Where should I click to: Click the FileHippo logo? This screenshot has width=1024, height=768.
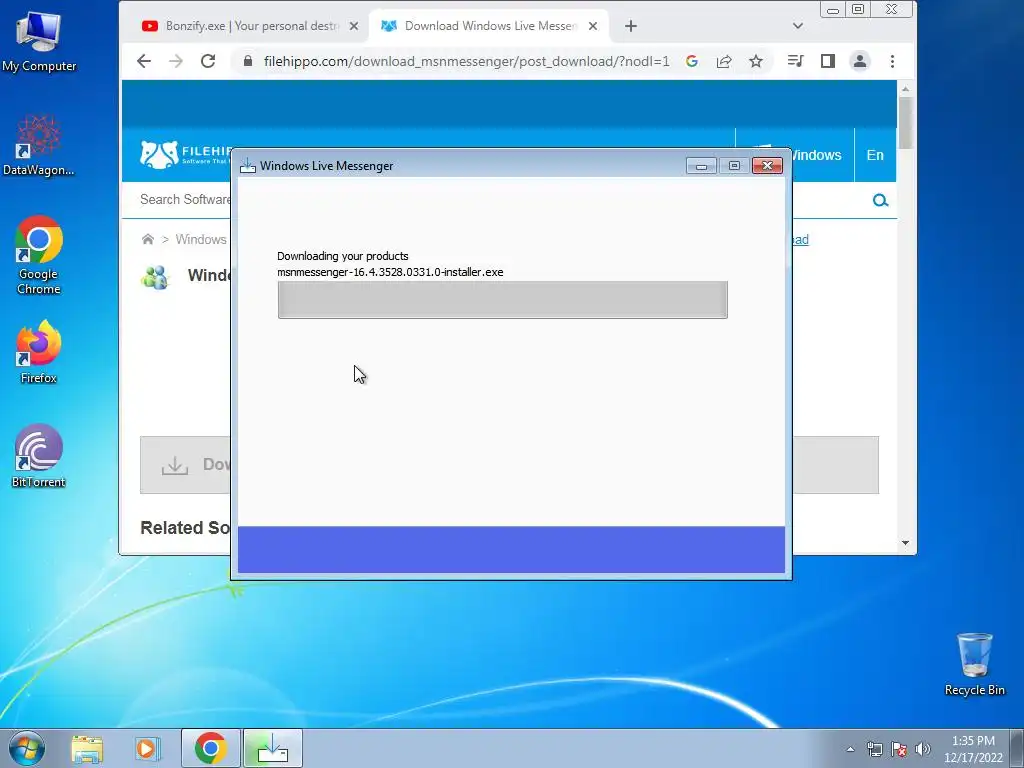(x=185, y=154)
